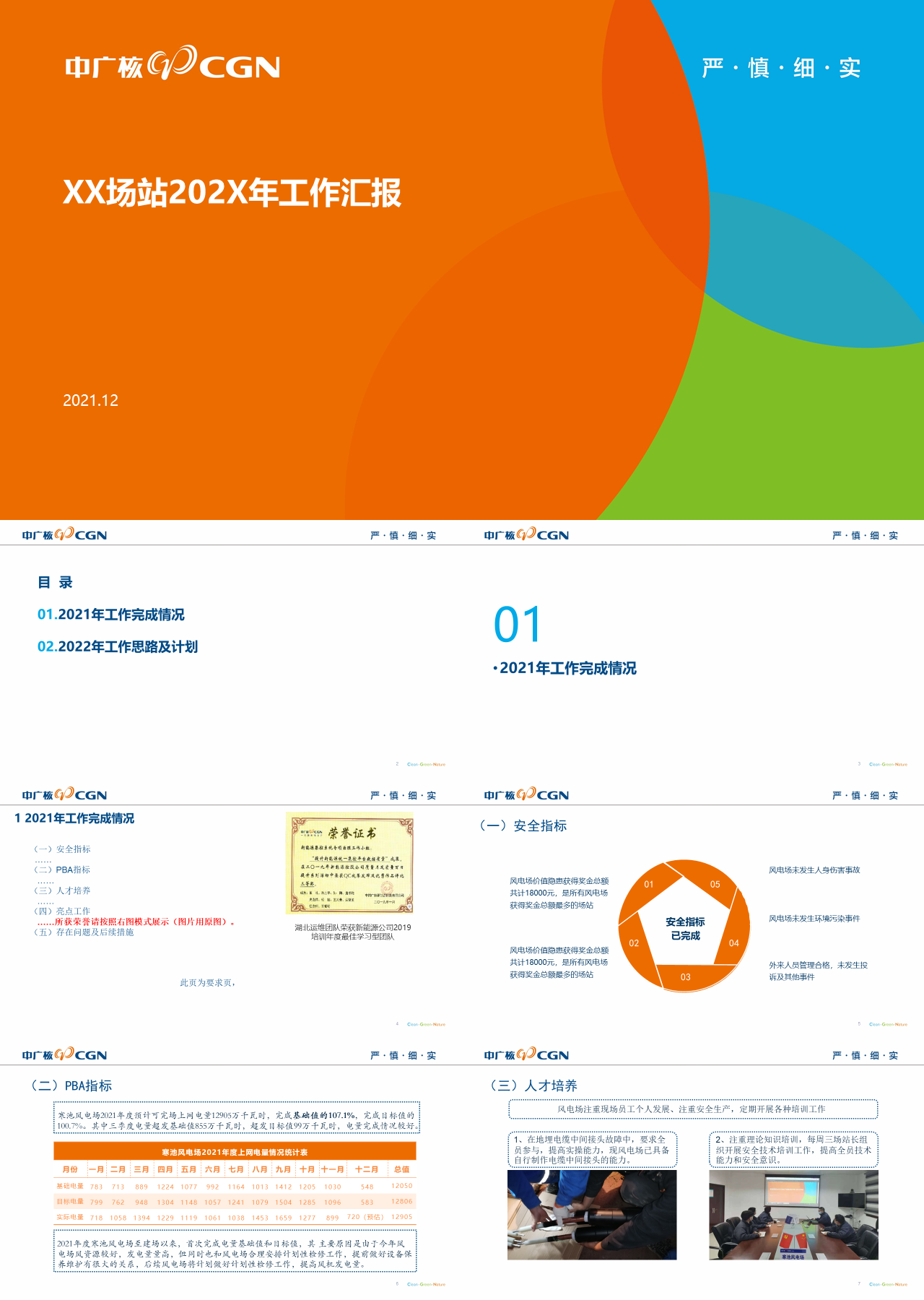Image resolution: width=924 pixels, height=1300 pixels.
Task: Select the slide heading (二)PBA指标
Action: pyautogui.click(x=71, y=1085)
